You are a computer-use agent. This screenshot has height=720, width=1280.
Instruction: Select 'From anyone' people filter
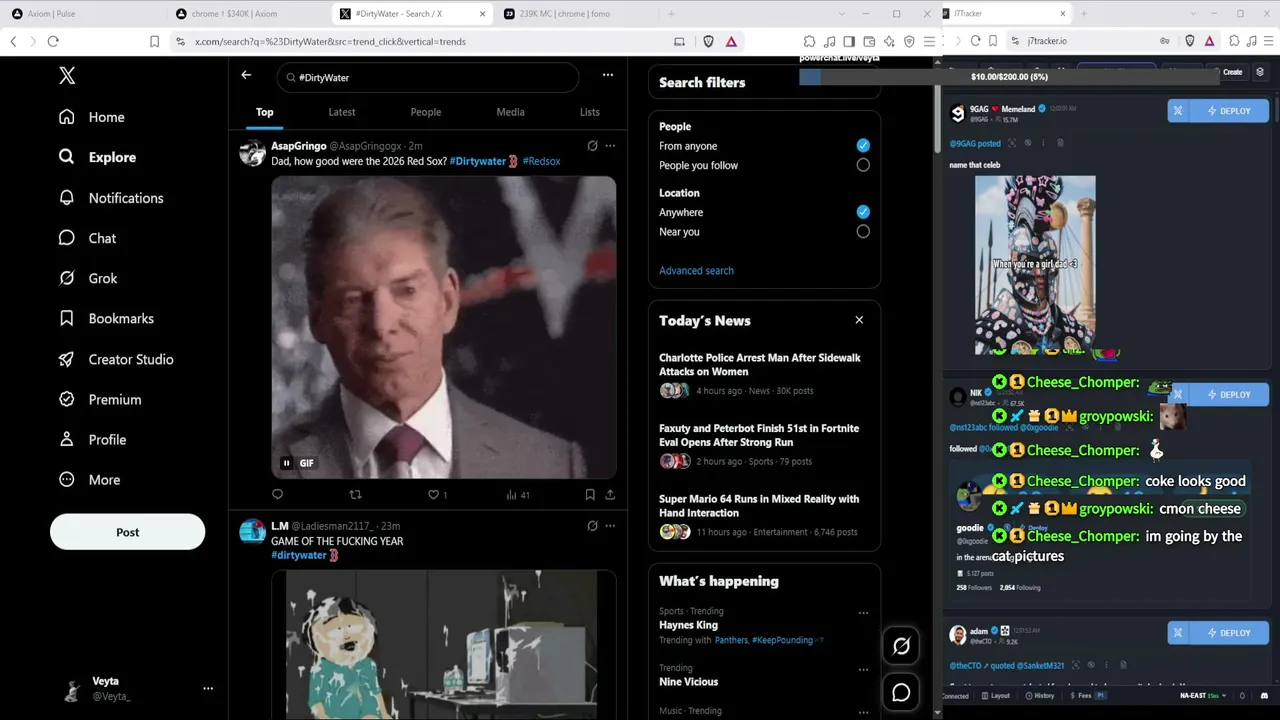tap(863, 146)
